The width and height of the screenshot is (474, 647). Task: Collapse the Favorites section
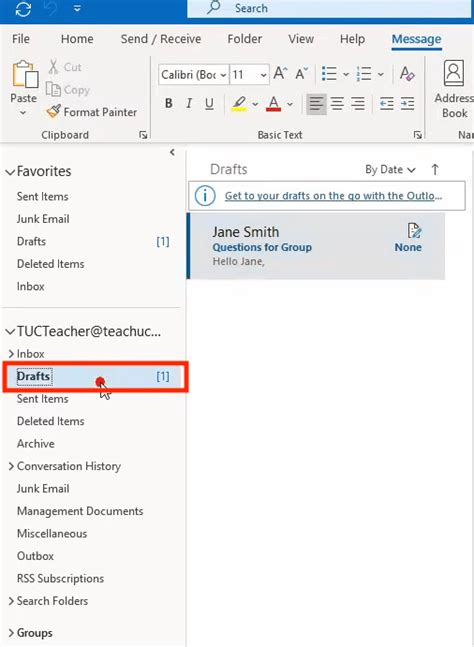(10, 172)
